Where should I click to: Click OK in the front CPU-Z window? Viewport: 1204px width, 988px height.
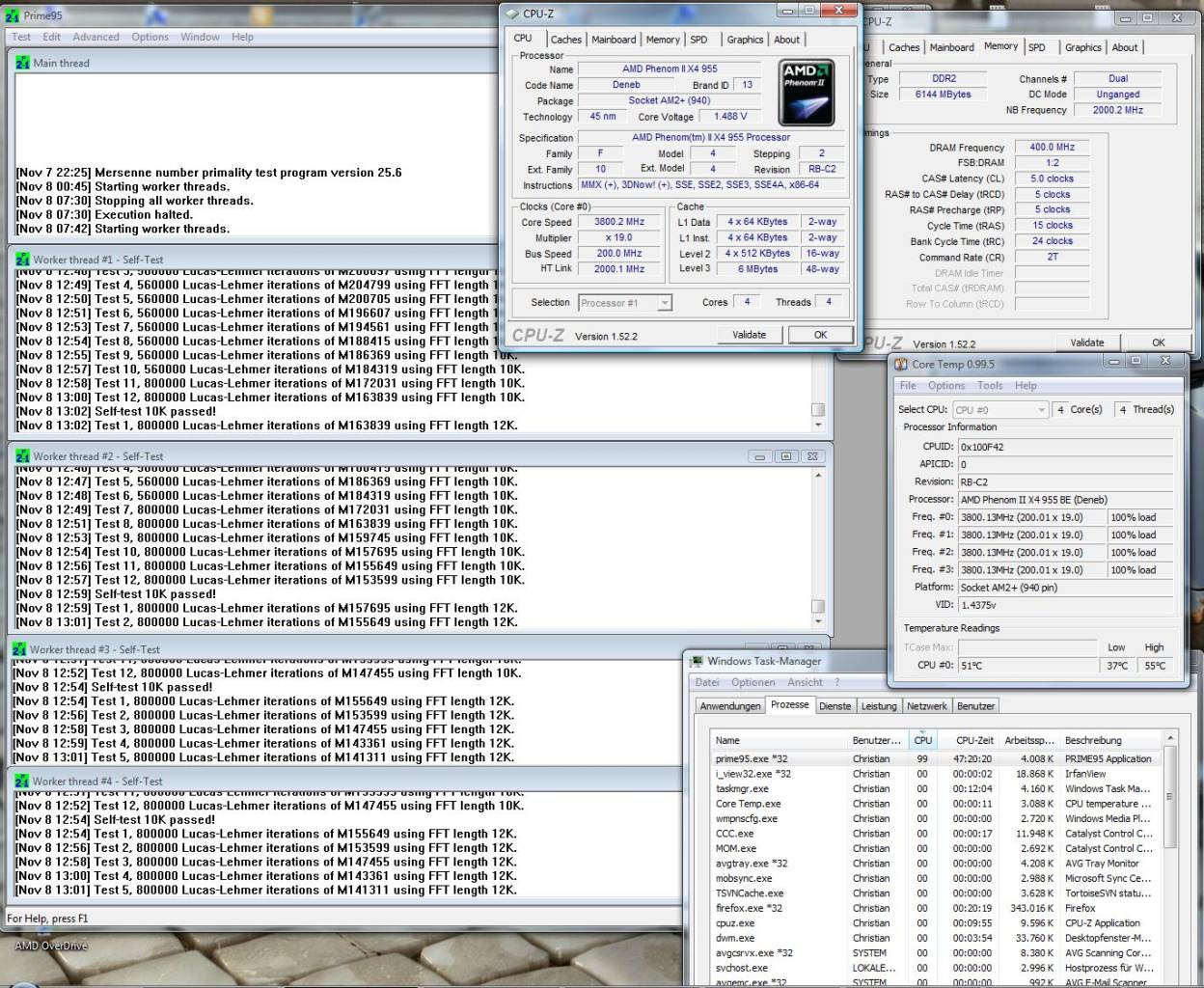coord(820,335)
